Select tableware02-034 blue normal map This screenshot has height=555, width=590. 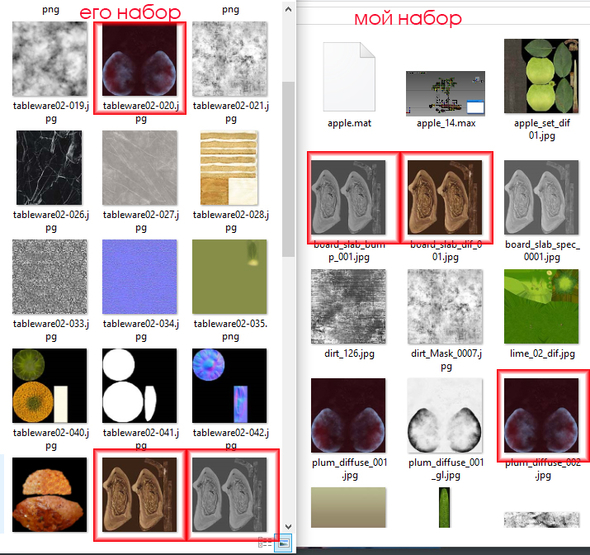(x=139, y=277)
